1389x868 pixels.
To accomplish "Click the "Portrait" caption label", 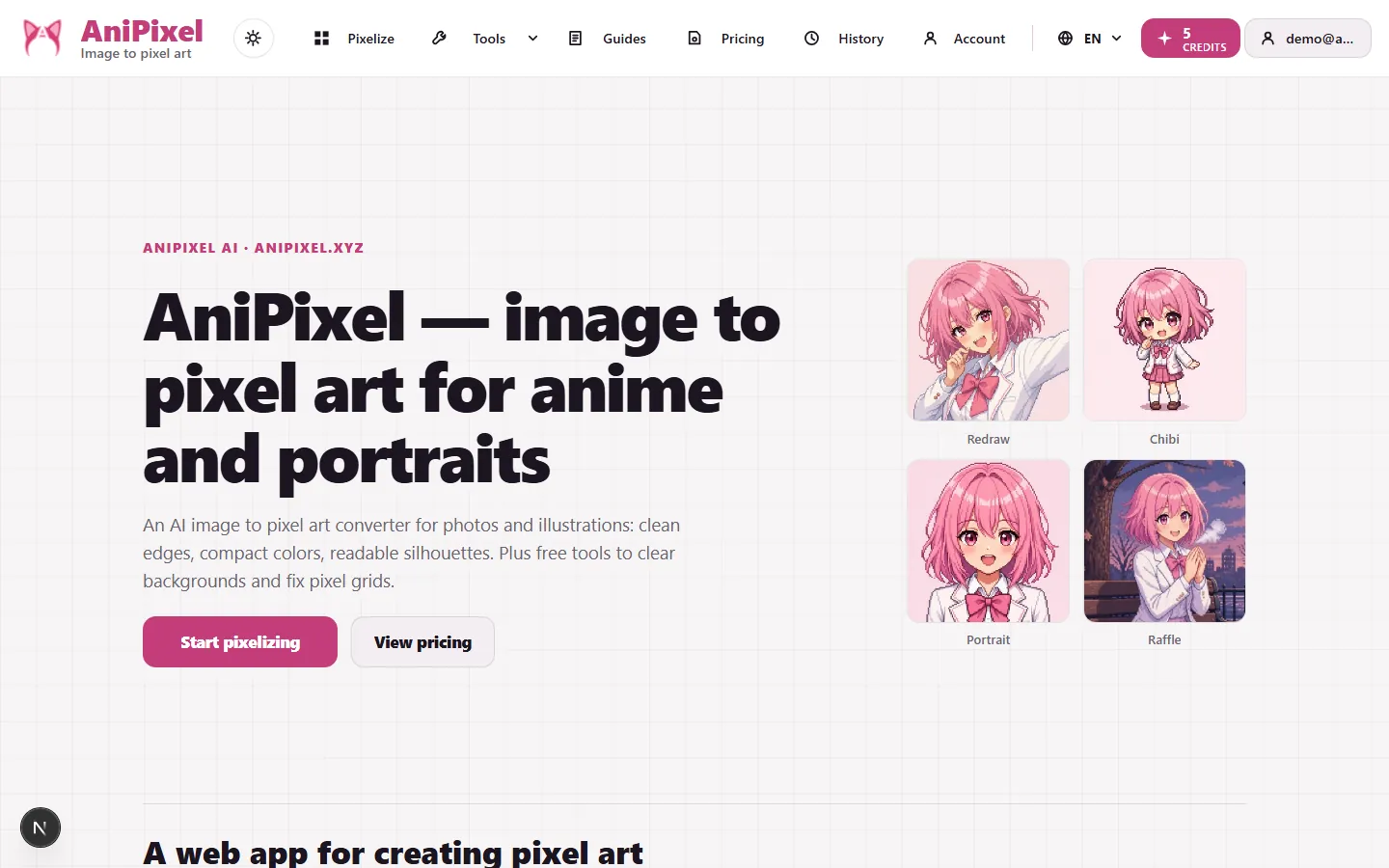I will [x=989, y=639].
